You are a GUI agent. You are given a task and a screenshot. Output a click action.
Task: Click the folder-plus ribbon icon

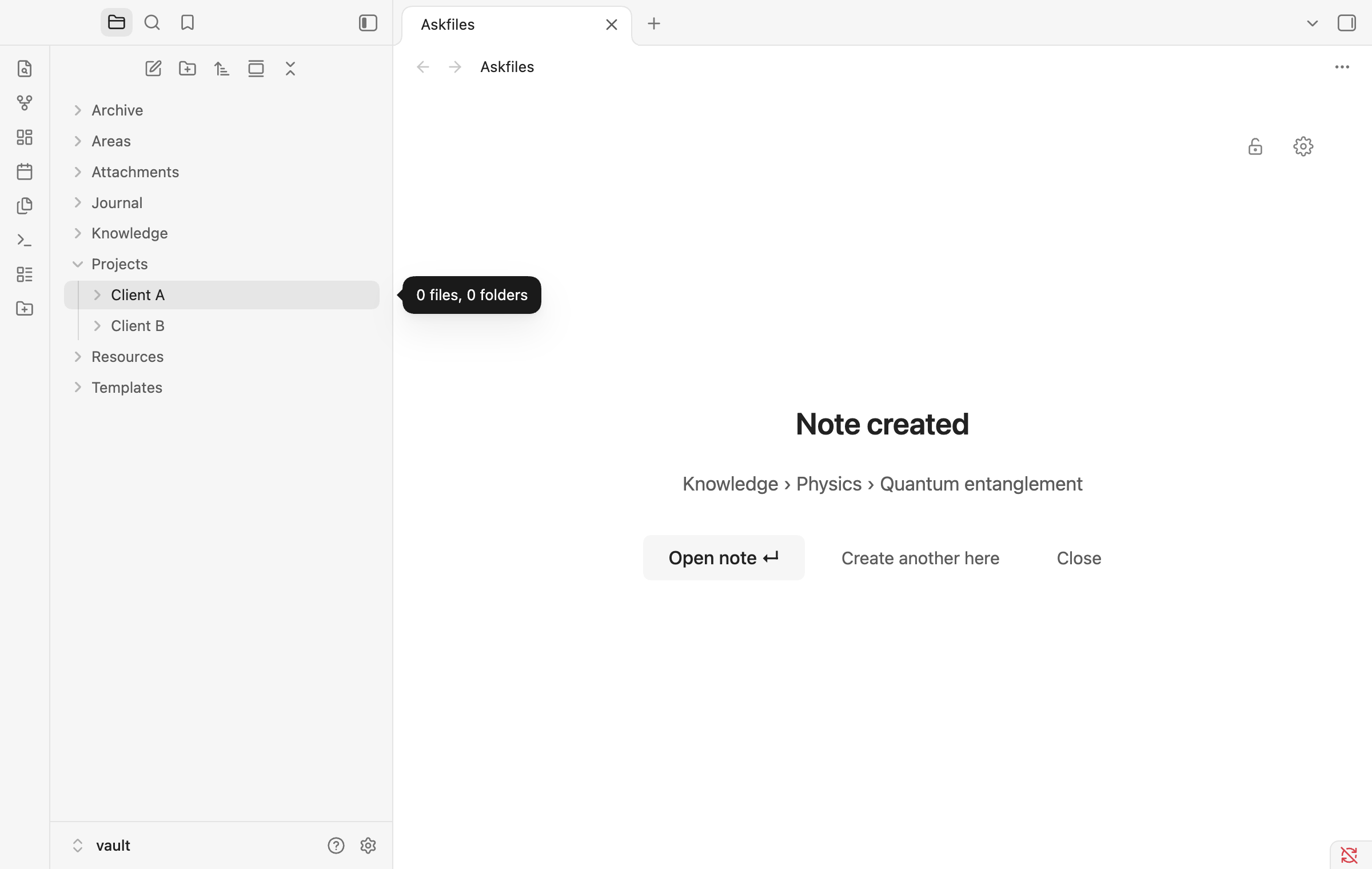coord(25,309)
